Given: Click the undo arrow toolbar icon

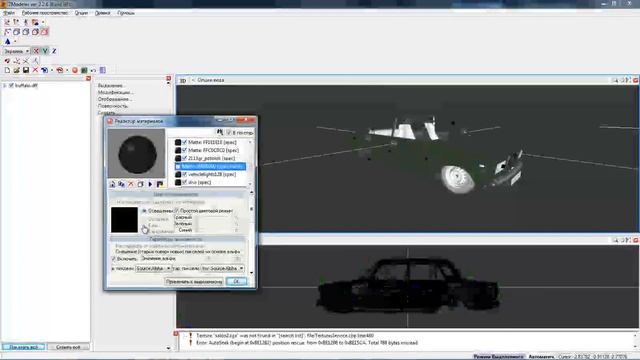Looking at the screenshot, I should pyautogui.click(x=93, y=70).
